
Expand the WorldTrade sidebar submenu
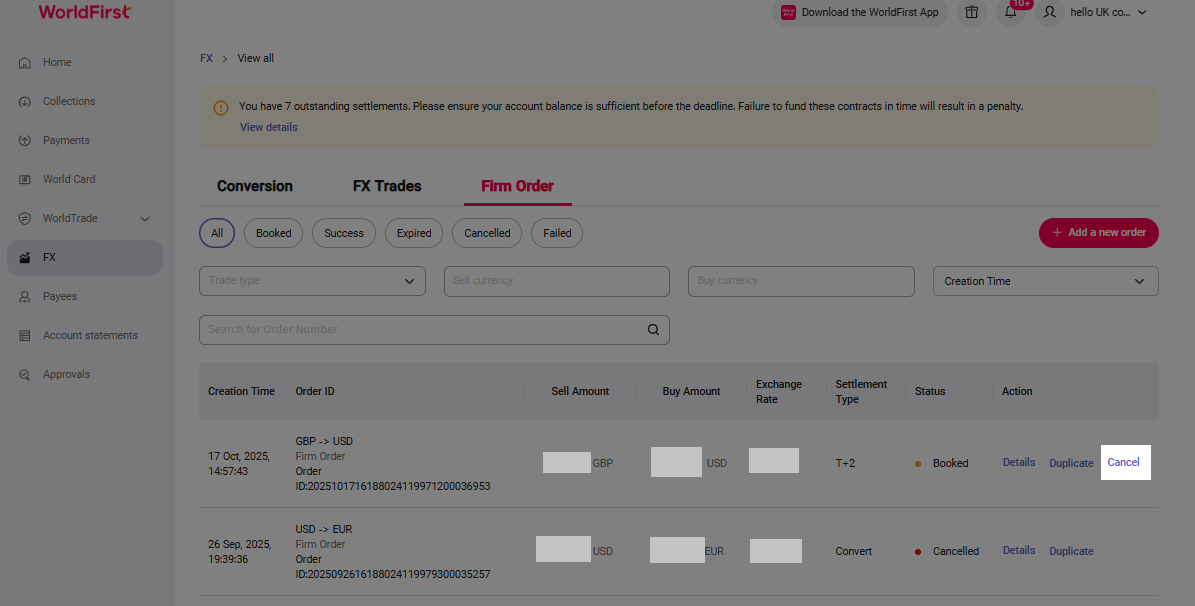pyautogui.click(x=145, y=219)
